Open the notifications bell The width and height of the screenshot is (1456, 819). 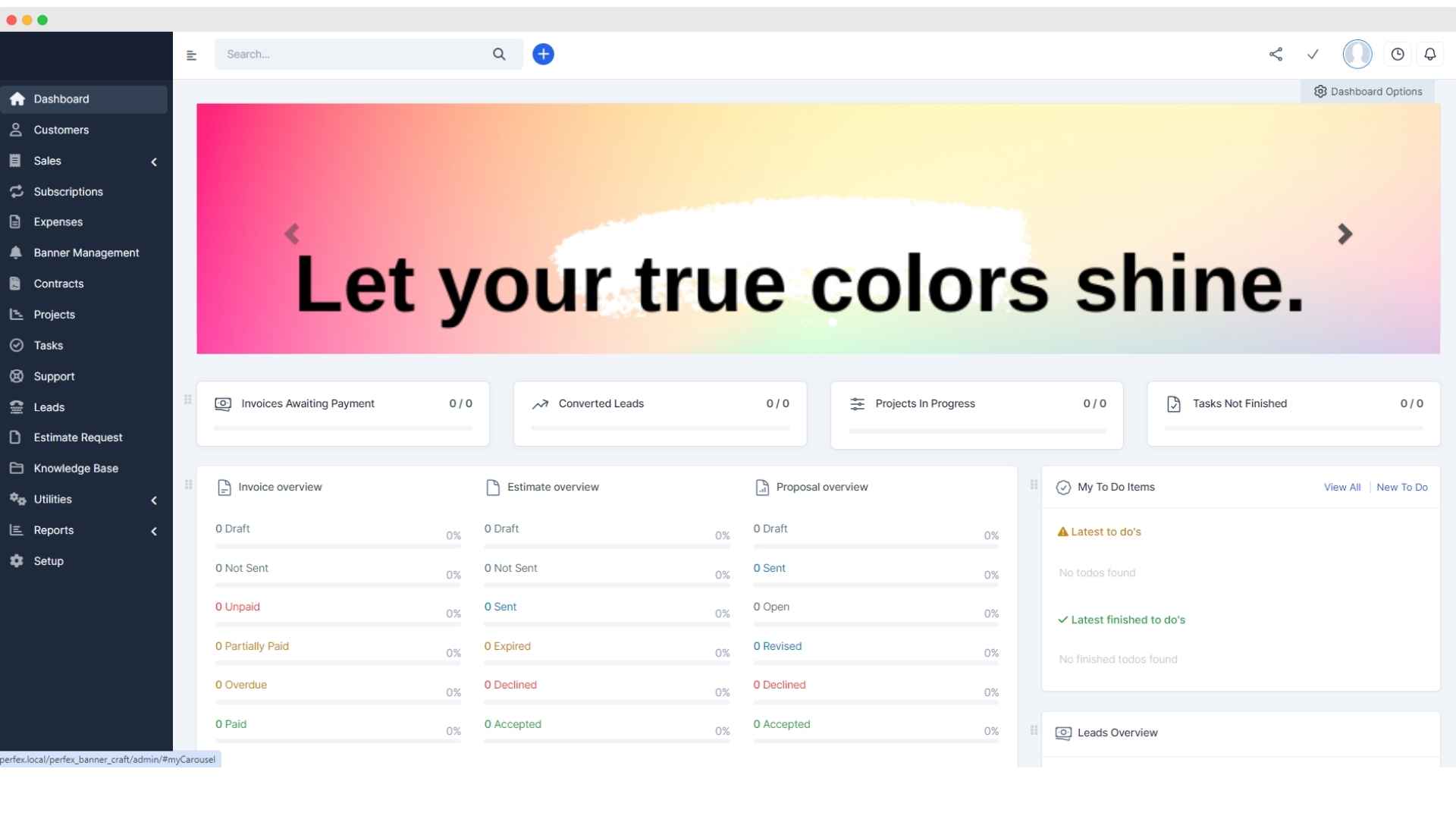1432,54
